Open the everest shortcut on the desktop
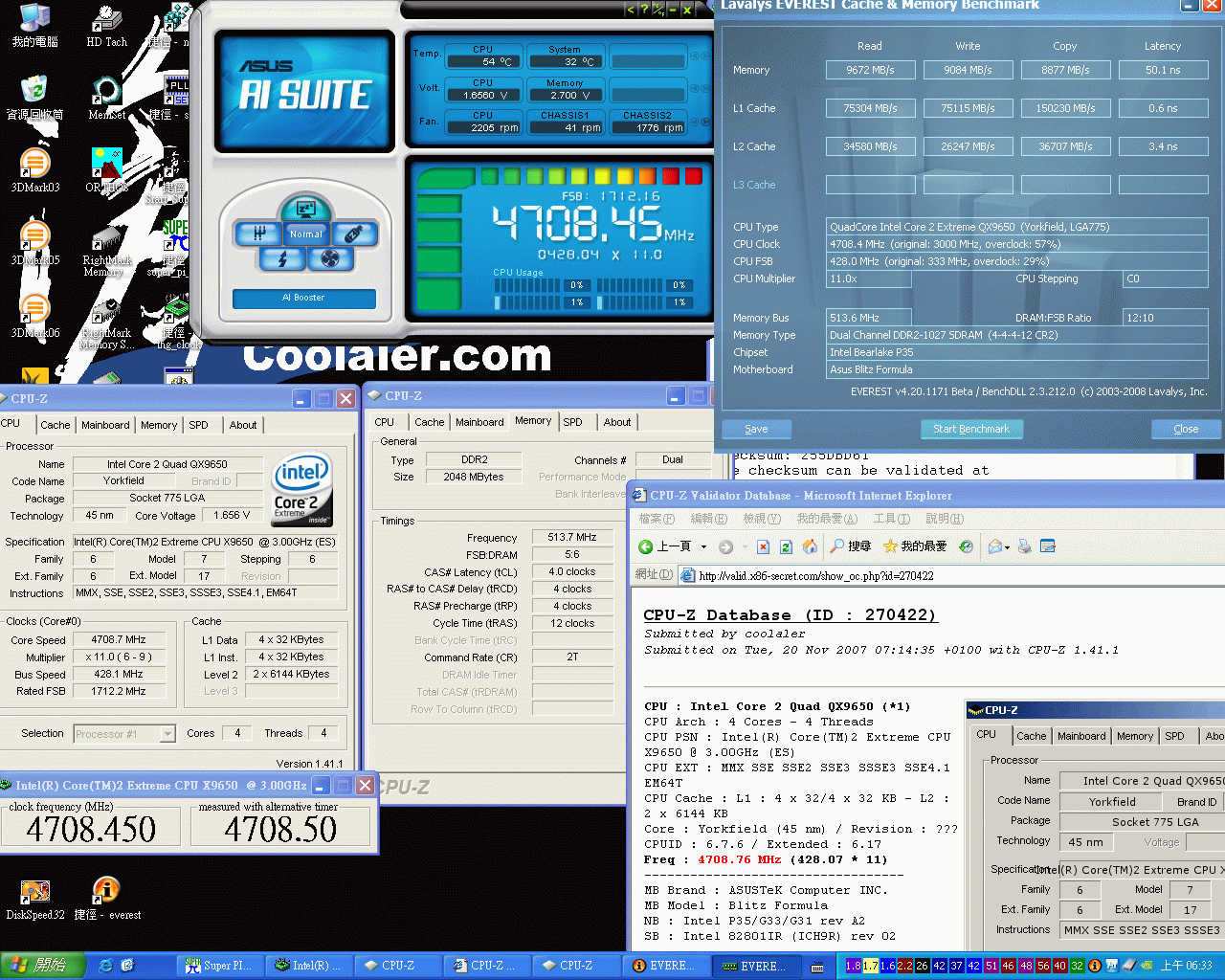Viewport: 1225px width, 980px height. tap(107, 899)
